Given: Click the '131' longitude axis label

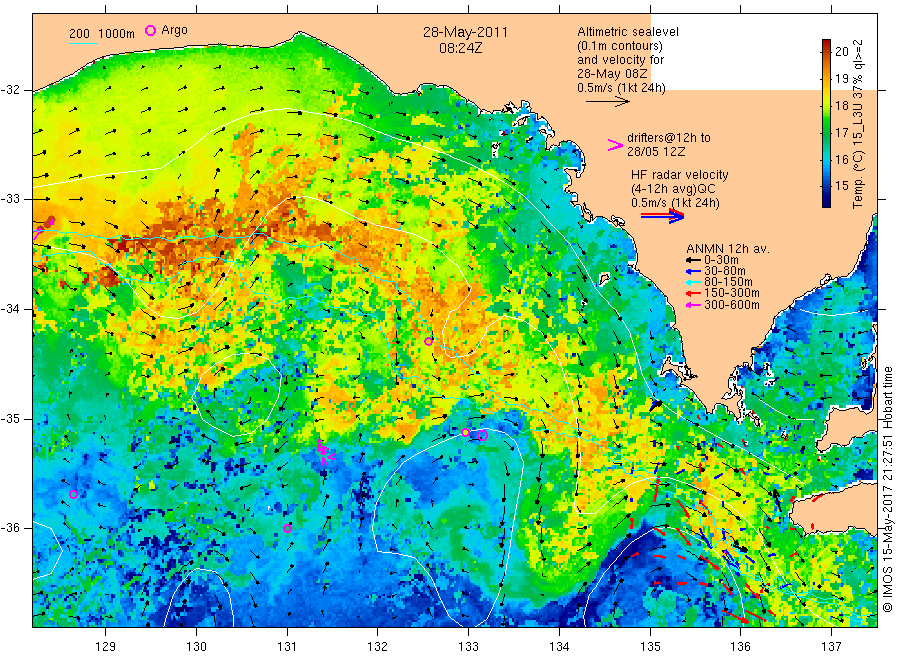Looking at the screenshot, I should (287, 647).
